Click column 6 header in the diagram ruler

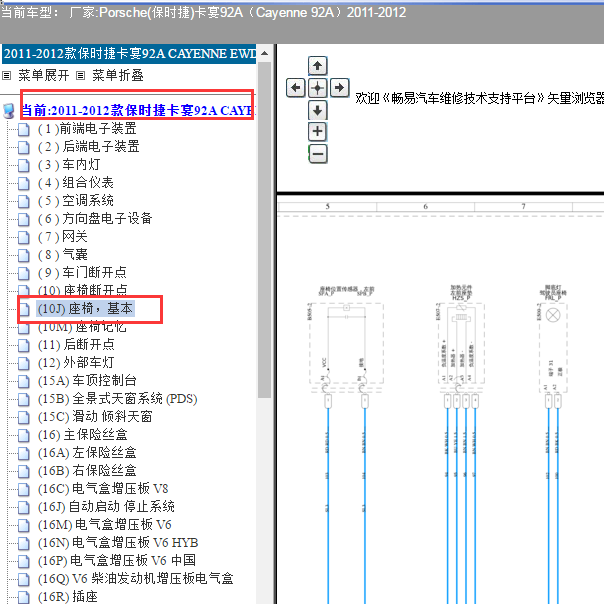click(426, 206)
